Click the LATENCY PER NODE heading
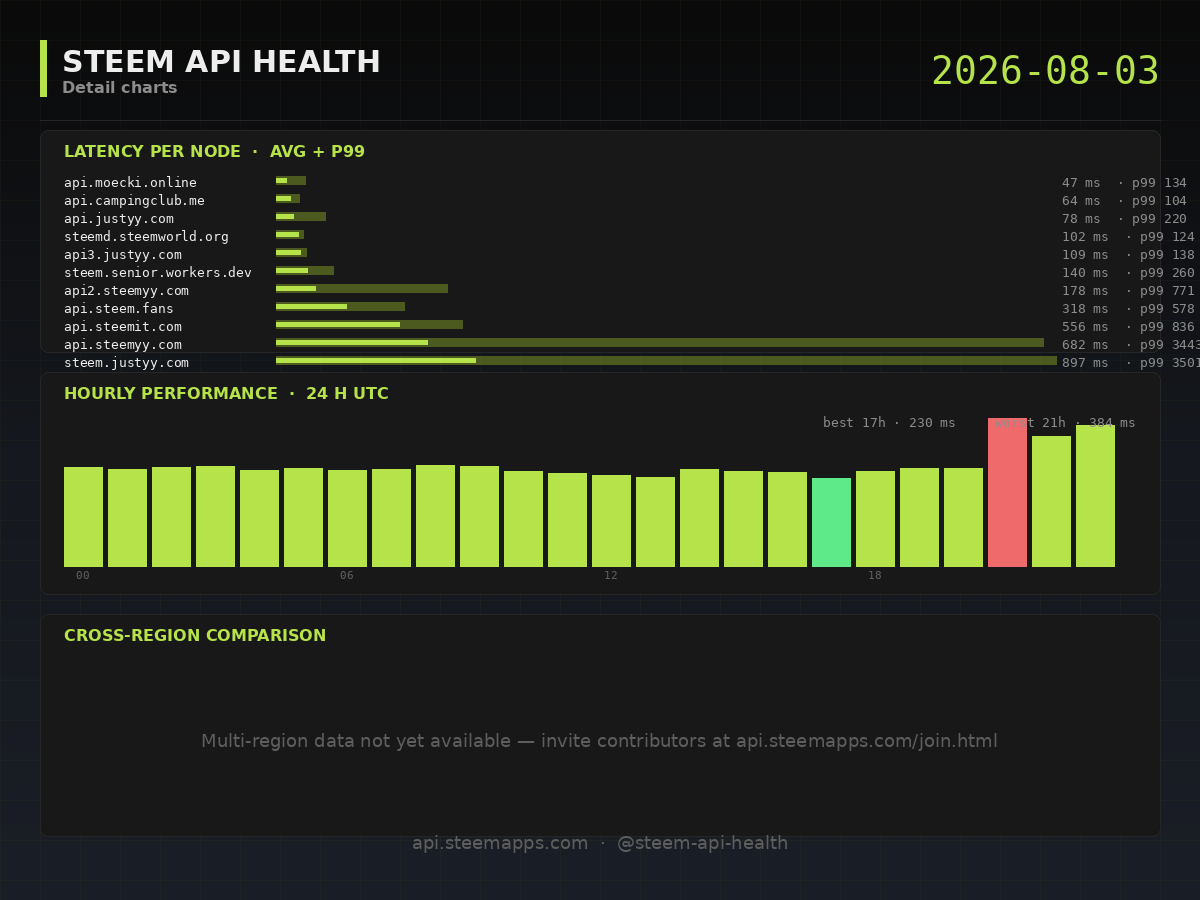This screenshot has height=900, width=1200. [214, 152]
